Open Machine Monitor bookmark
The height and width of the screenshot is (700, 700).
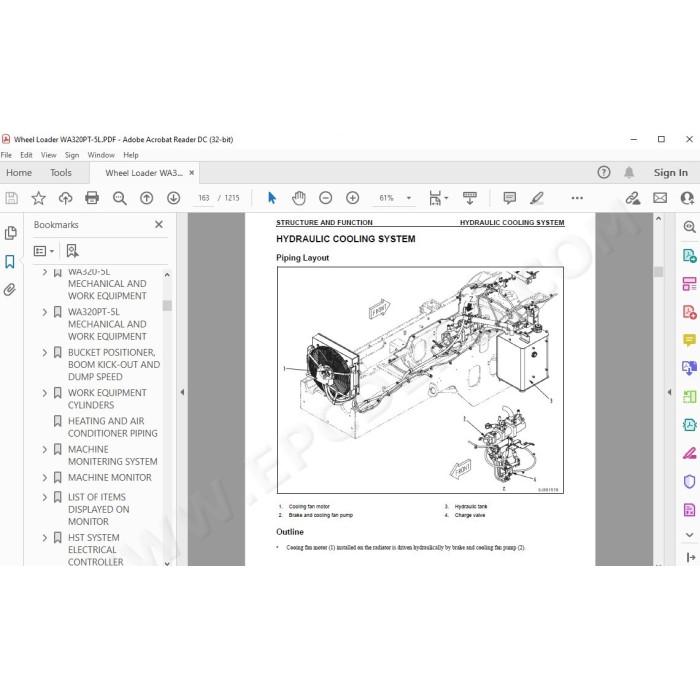click(110, 478)
